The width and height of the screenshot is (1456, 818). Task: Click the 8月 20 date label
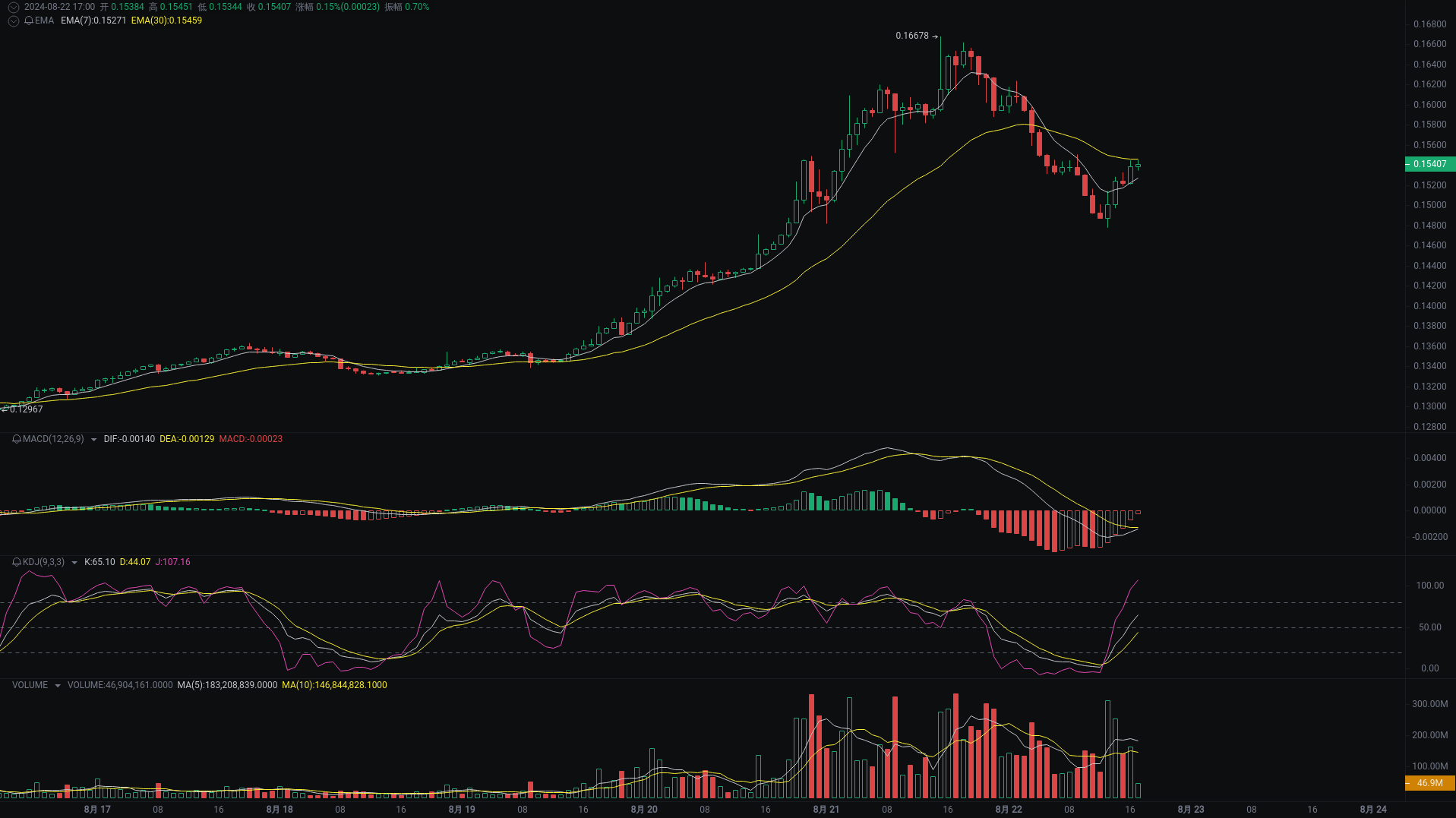tap(644, 810)
